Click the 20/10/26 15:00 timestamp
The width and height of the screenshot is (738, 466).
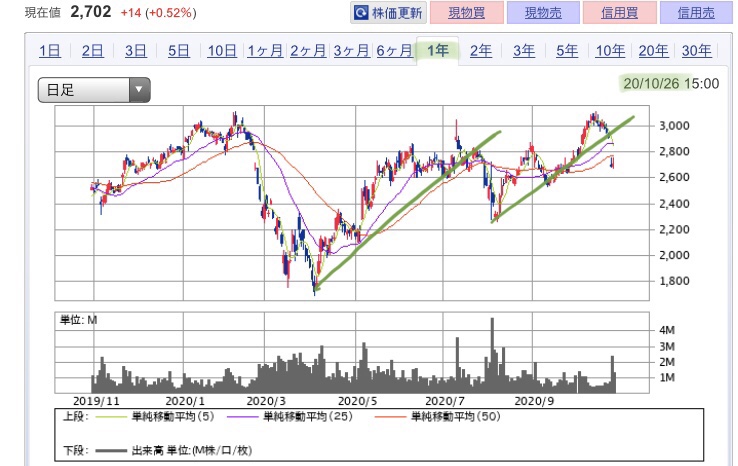[671, 84]
